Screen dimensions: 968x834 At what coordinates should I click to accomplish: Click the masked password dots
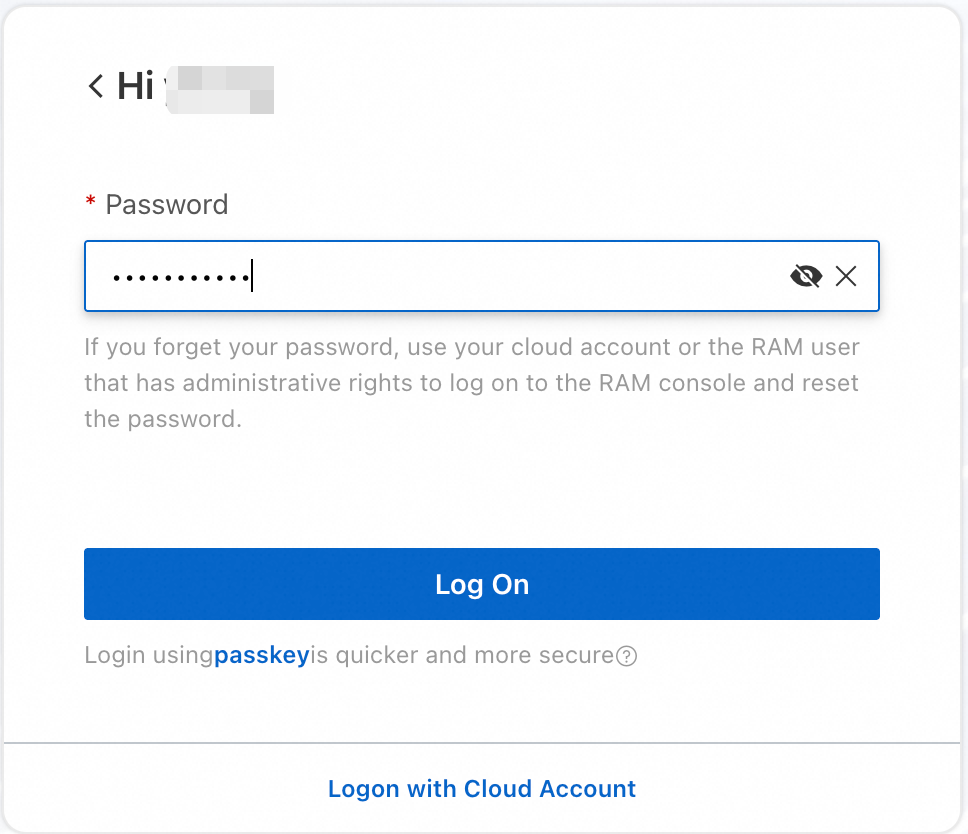(180, 277)
